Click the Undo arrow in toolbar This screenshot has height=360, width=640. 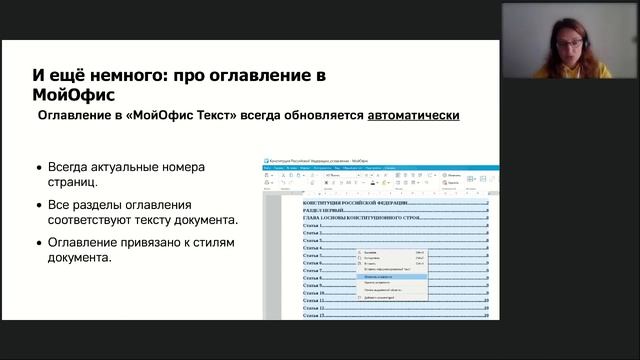click(x=283, y=182)
